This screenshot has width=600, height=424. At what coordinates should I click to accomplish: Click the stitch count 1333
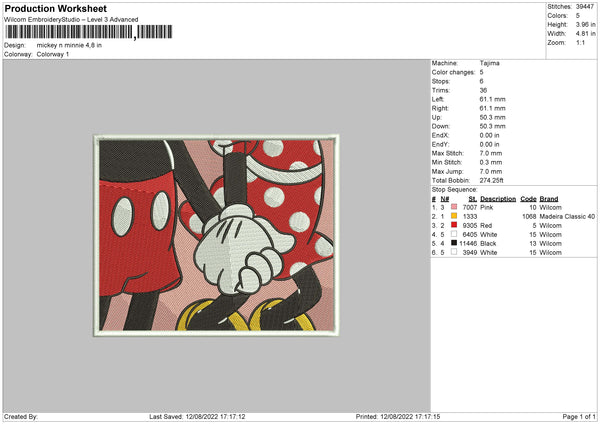(x=470, y=217)
